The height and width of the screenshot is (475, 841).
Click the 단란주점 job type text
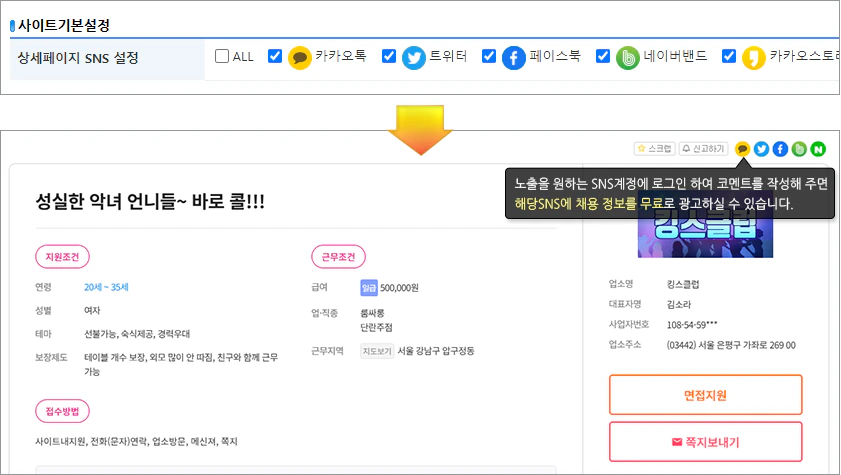pyautogui.click(x=377, y=327)
